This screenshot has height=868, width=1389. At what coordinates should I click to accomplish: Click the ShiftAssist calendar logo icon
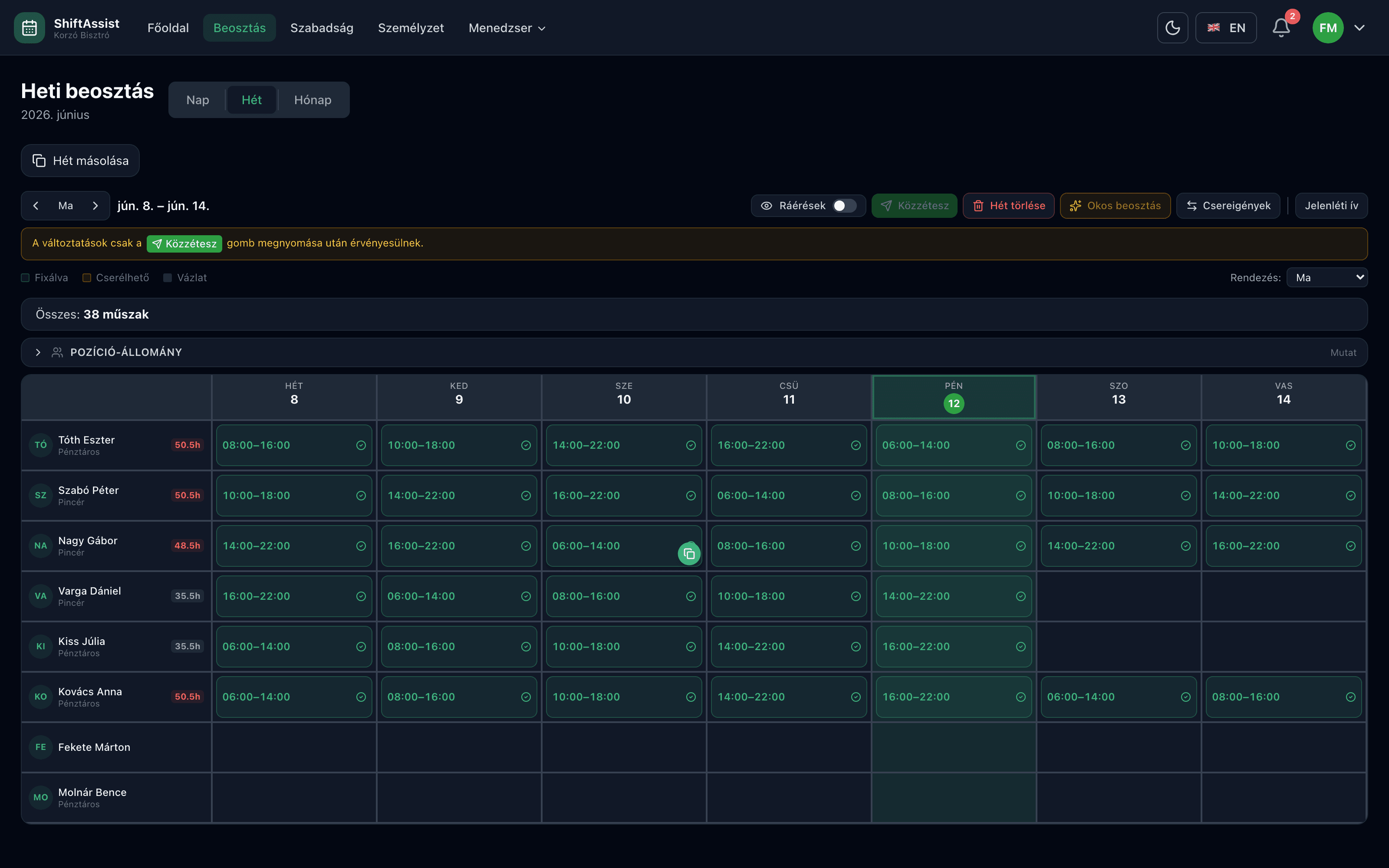pos(29,27)
